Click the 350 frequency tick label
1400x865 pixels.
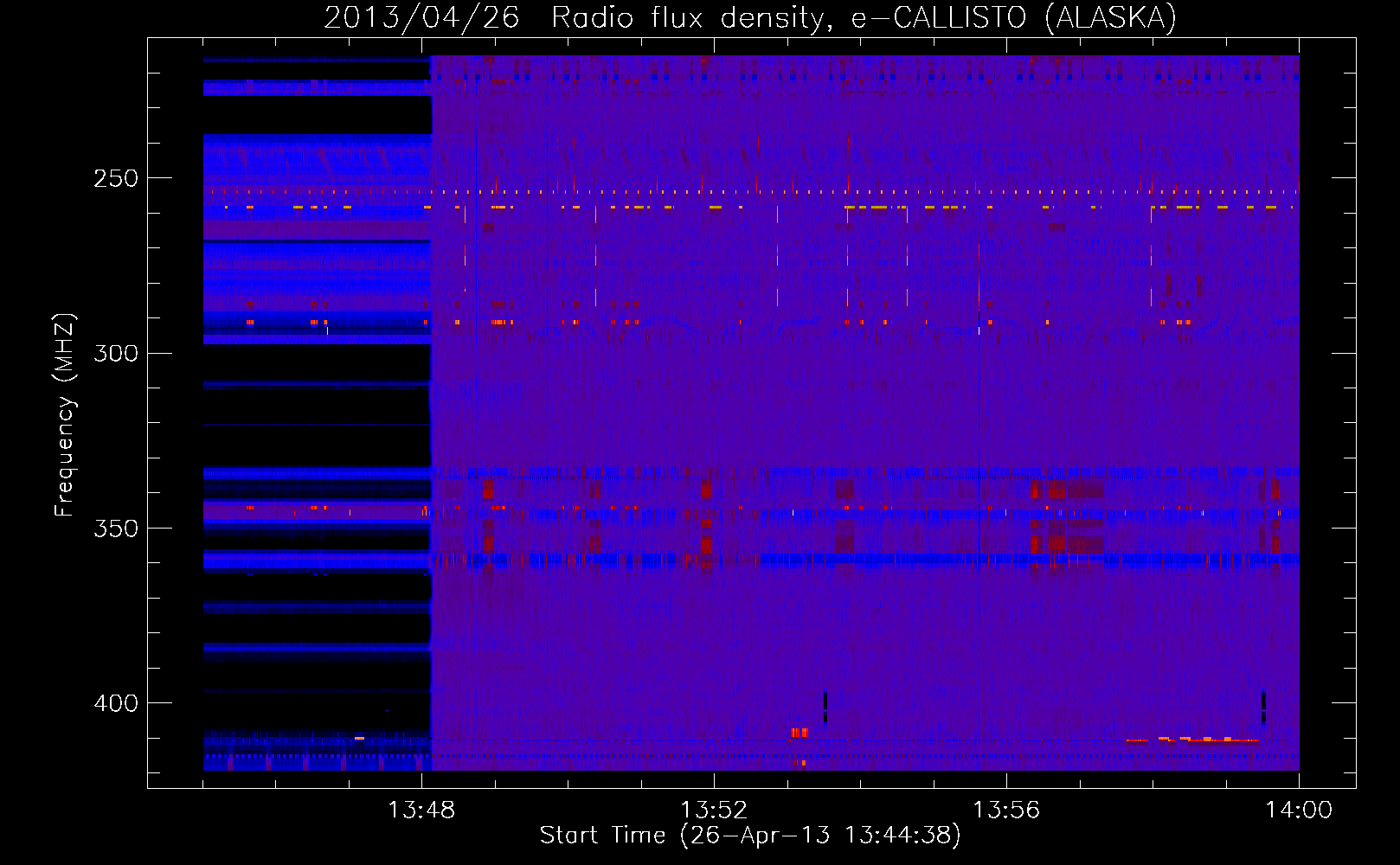click(116, 528)
